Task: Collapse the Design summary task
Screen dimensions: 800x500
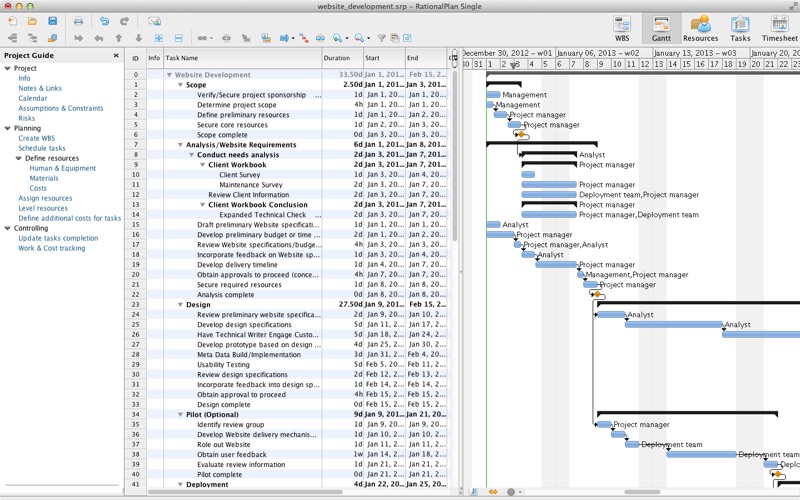Action: [x=180, y=304]
